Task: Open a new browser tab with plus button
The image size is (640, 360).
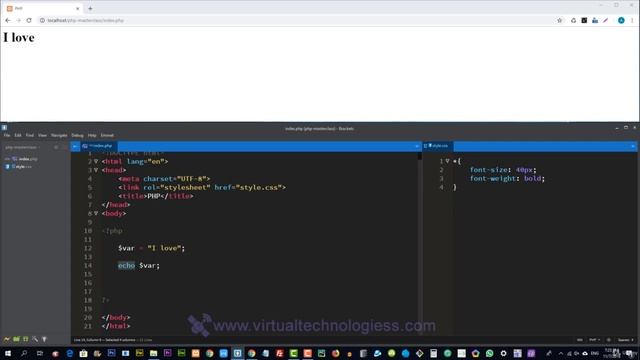Action: point(90,8)
